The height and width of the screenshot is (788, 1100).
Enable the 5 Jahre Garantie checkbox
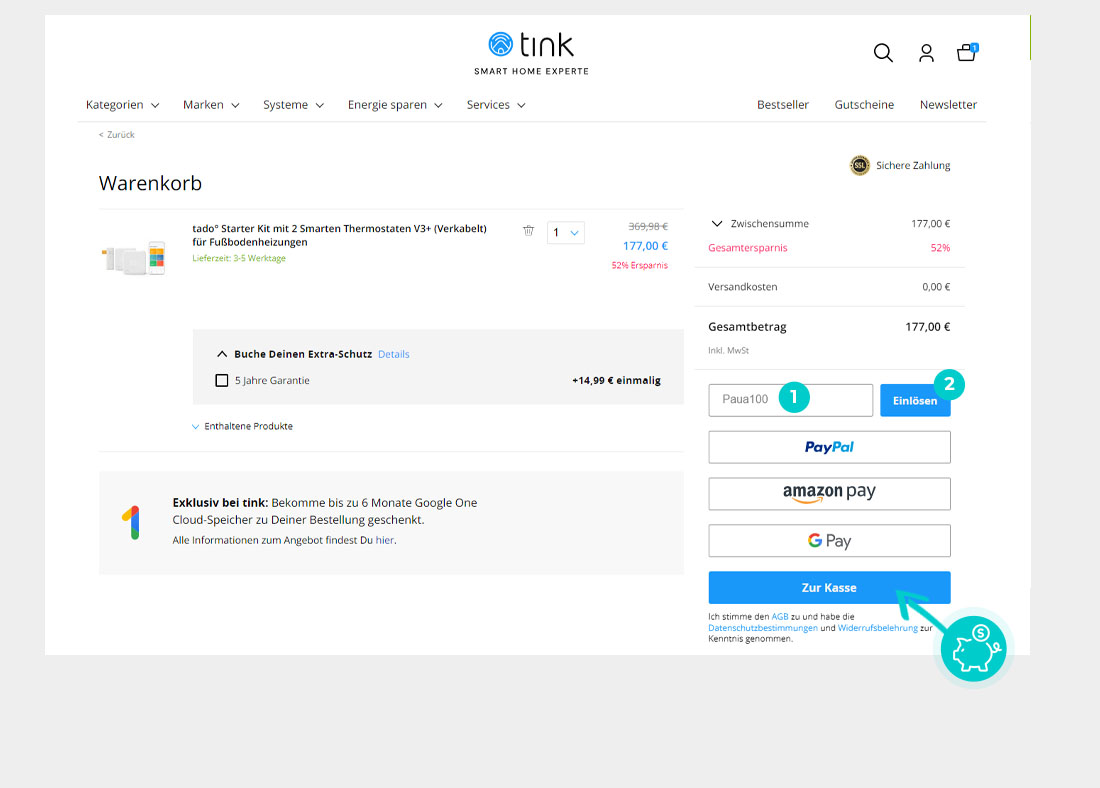[x=222, y=380]
